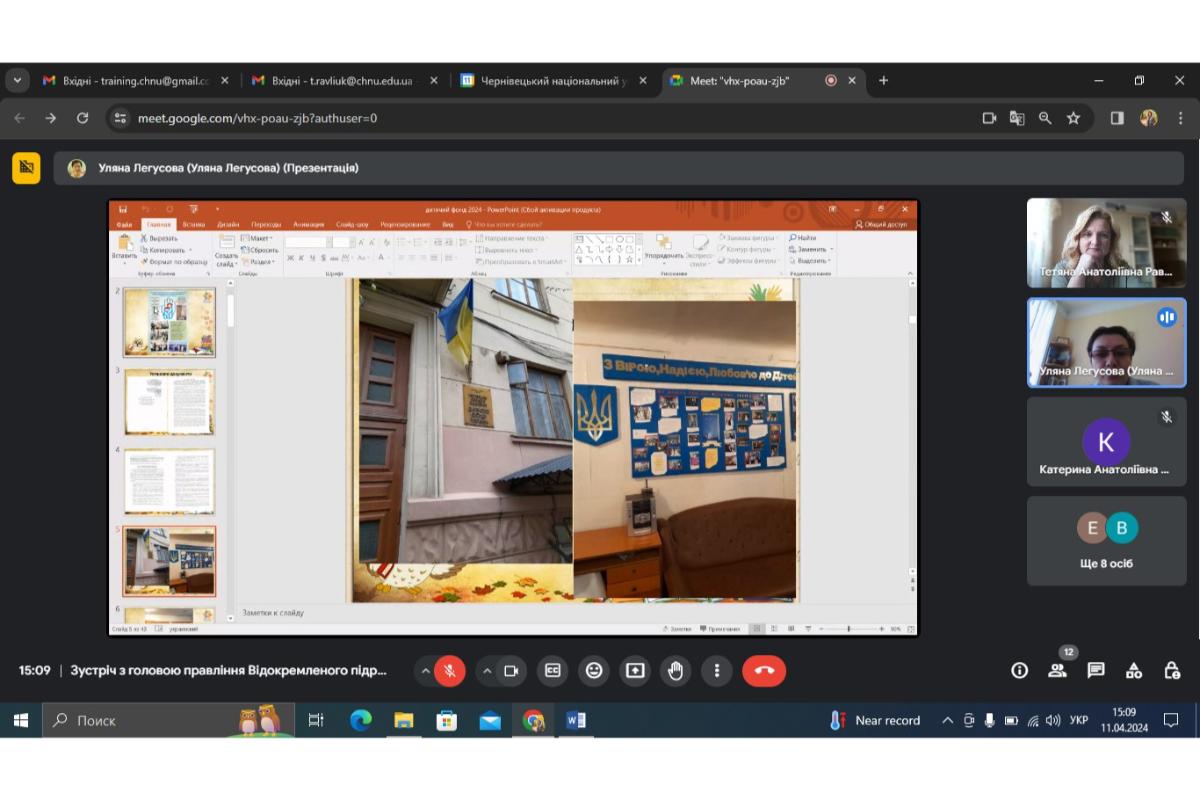Open more options three-dot menu

[x=717, y=671]
